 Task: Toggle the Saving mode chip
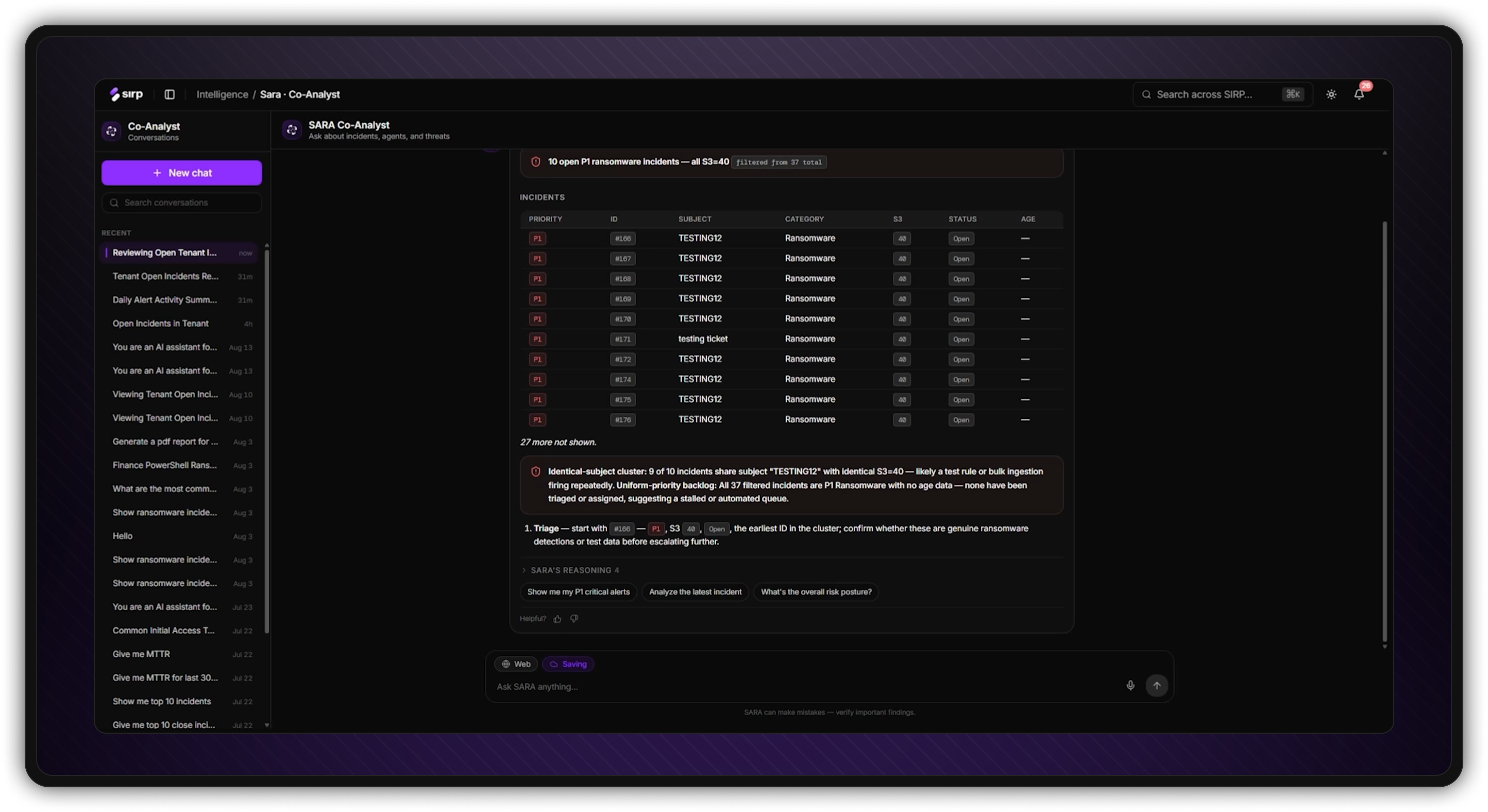[x=568, y=664]
